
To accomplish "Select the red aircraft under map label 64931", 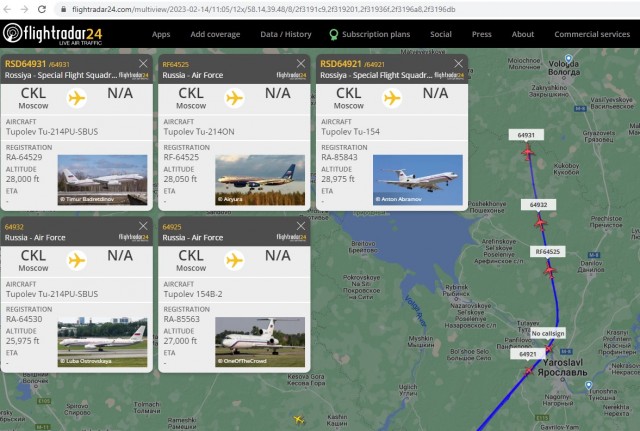I will click(528, 152).
